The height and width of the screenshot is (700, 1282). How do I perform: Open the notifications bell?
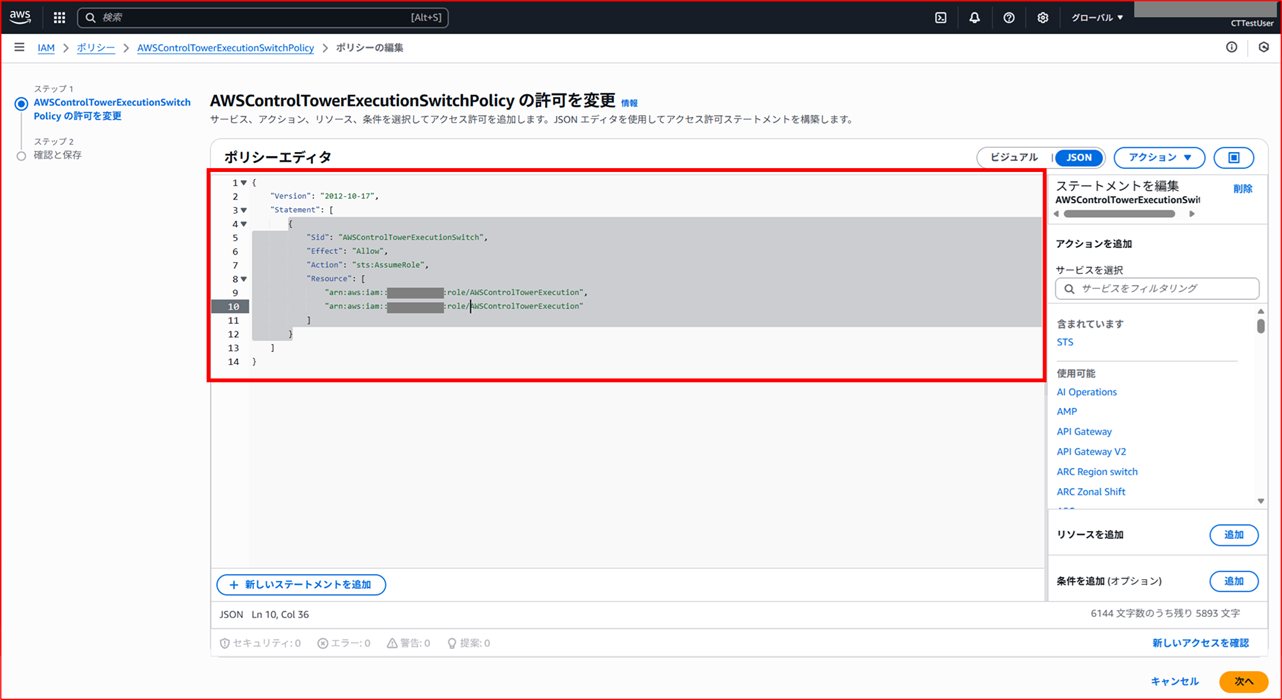point(974,17)
